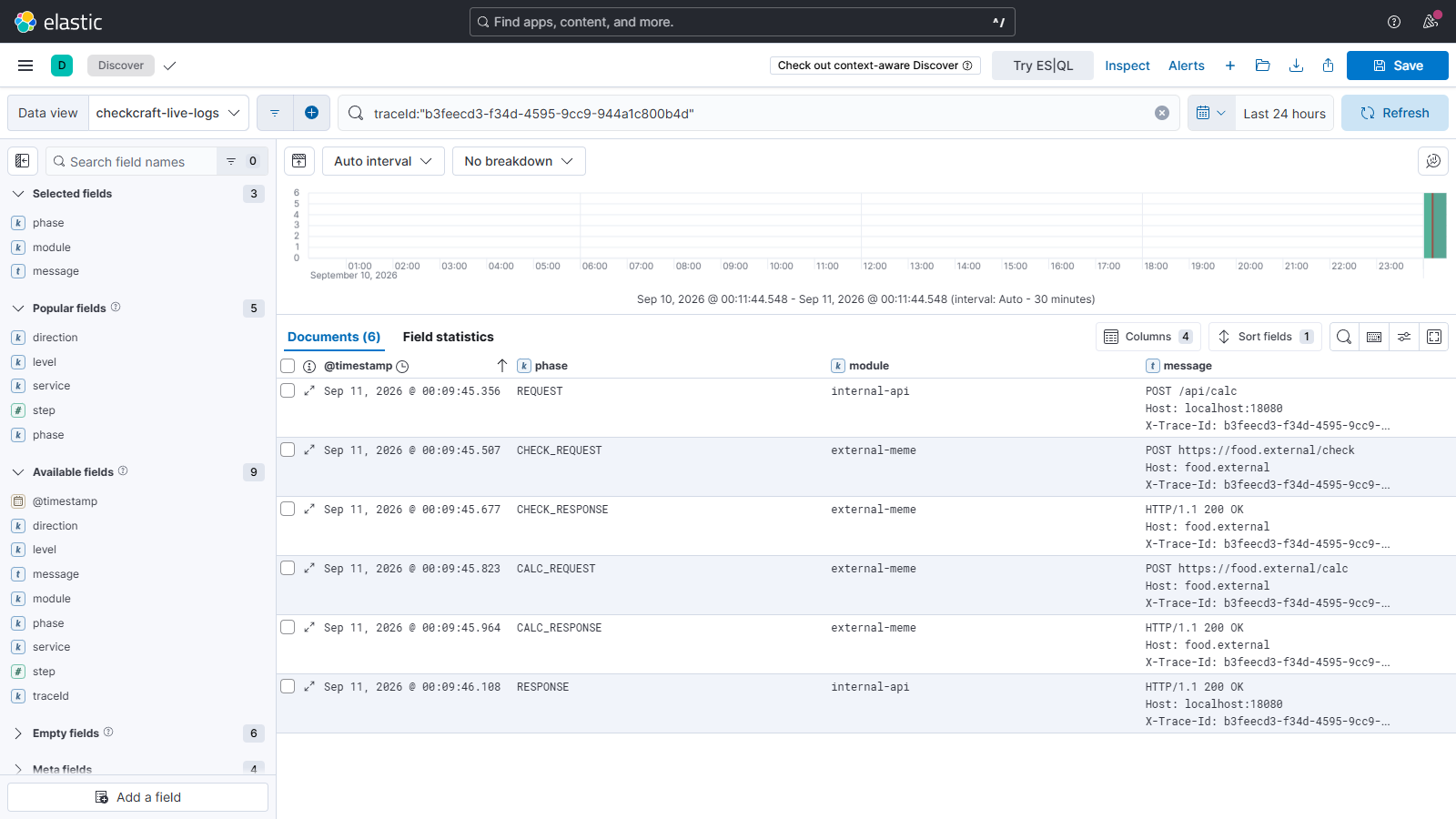1456x819 pixels.
Task: Open keyboard shortcuts icon in table toolbar
Action: (x=1374, y=337)
